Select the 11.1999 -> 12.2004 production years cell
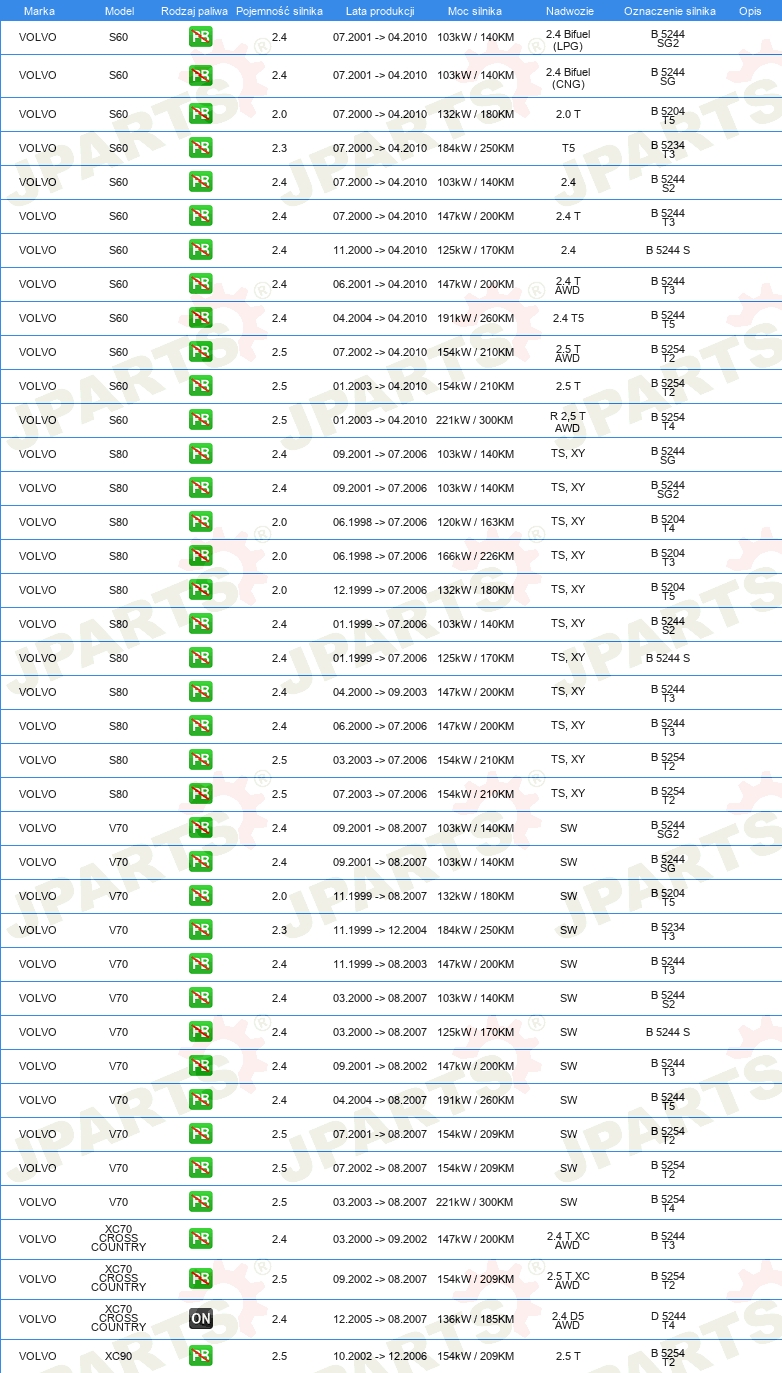 [380, 930]
